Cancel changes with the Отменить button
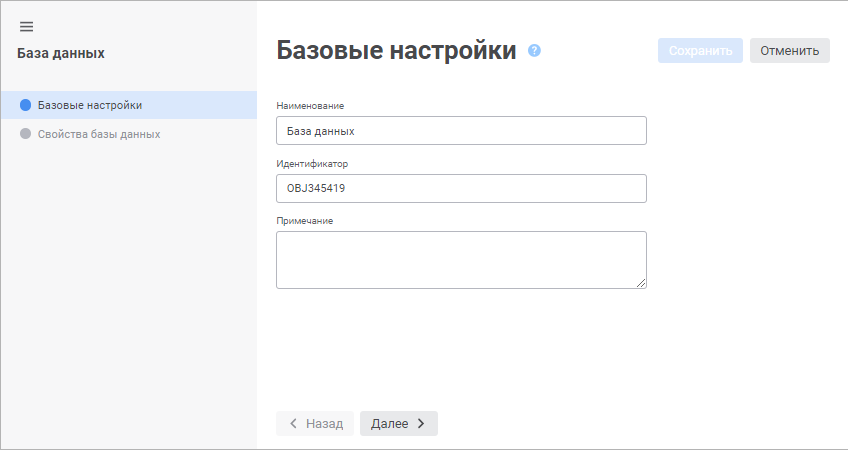Viewport: 848px width, 450px height. click(x=789, y=51)
